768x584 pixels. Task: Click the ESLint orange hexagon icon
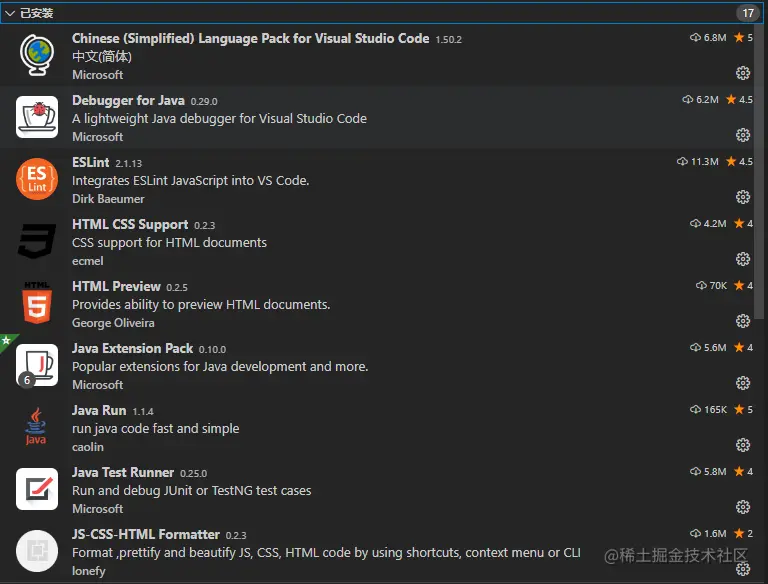(37, 179)
